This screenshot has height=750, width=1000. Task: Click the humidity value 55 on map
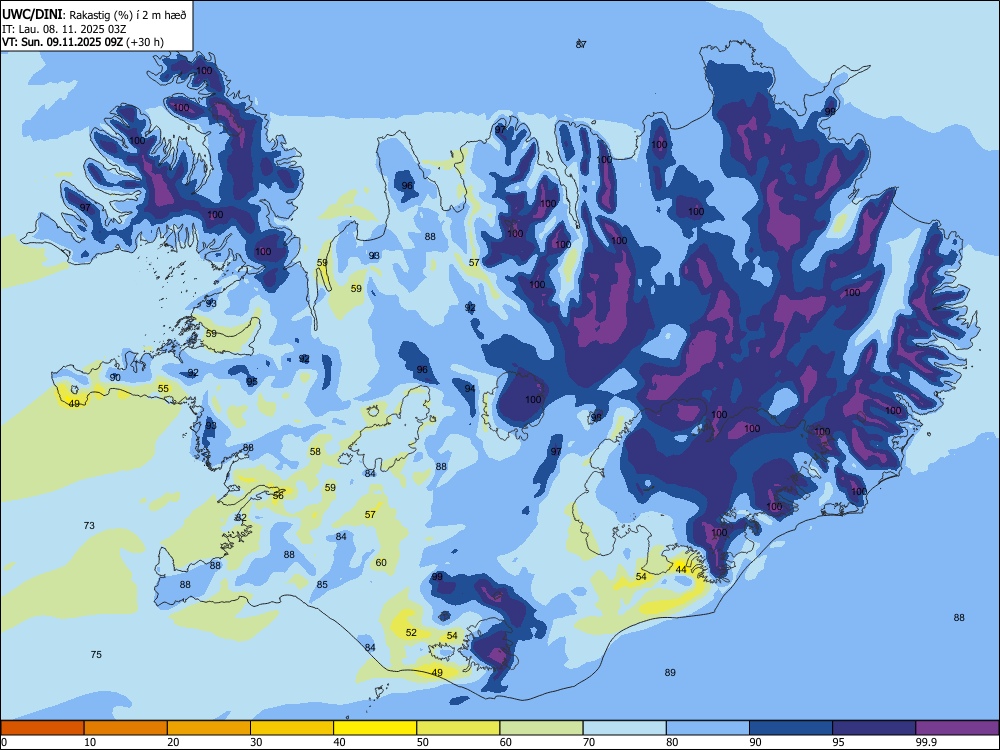pos(163,388)
